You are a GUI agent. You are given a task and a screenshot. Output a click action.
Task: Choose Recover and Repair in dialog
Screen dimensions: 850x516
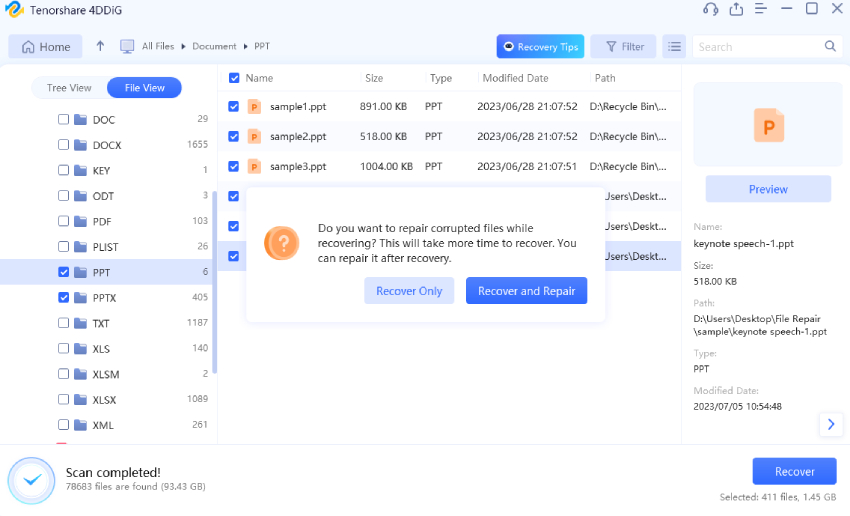pos(526,291)
